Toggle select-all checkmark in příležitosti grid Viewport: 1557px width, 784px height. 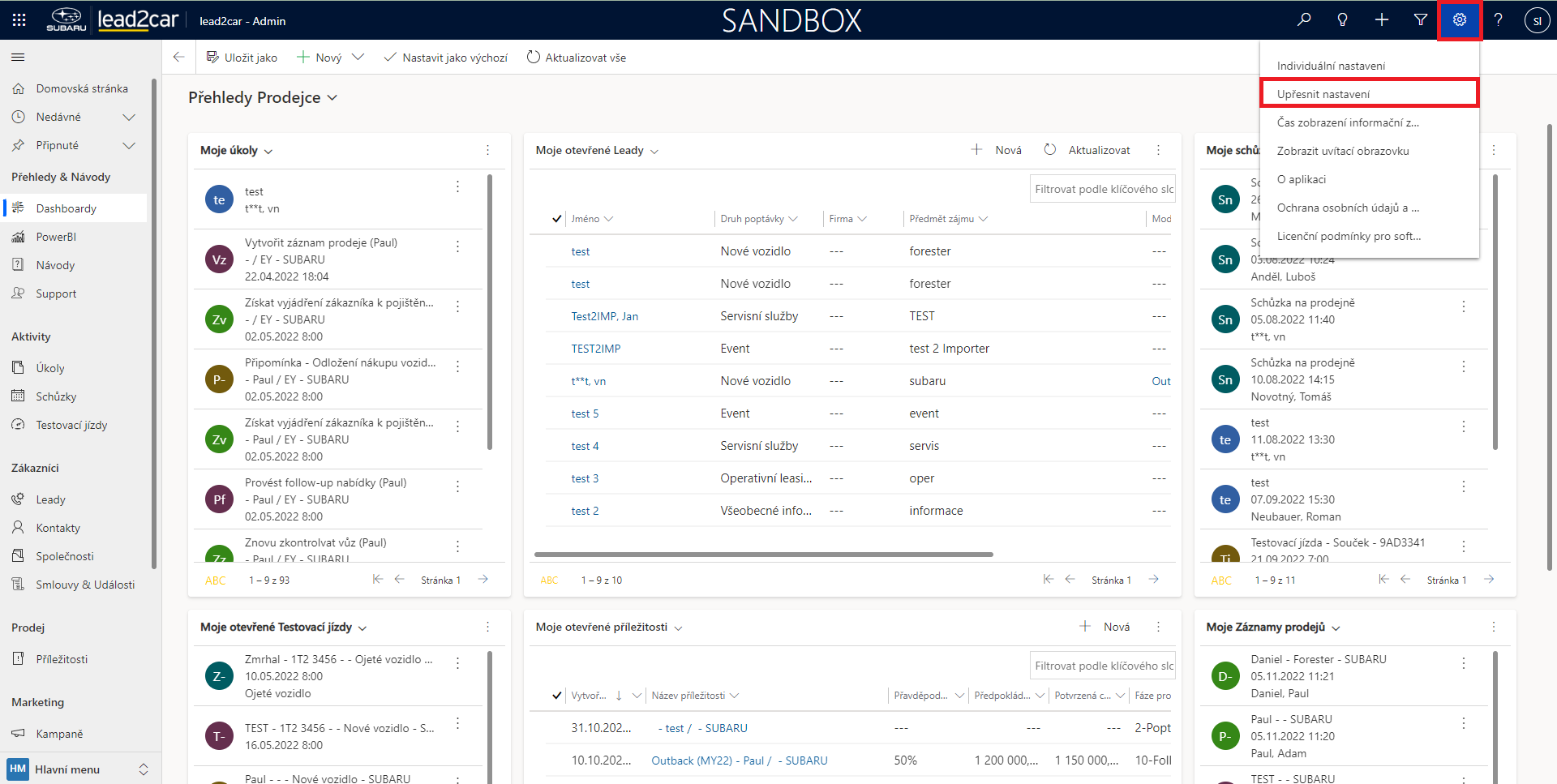pyautogui.click(x=556, y=696)
